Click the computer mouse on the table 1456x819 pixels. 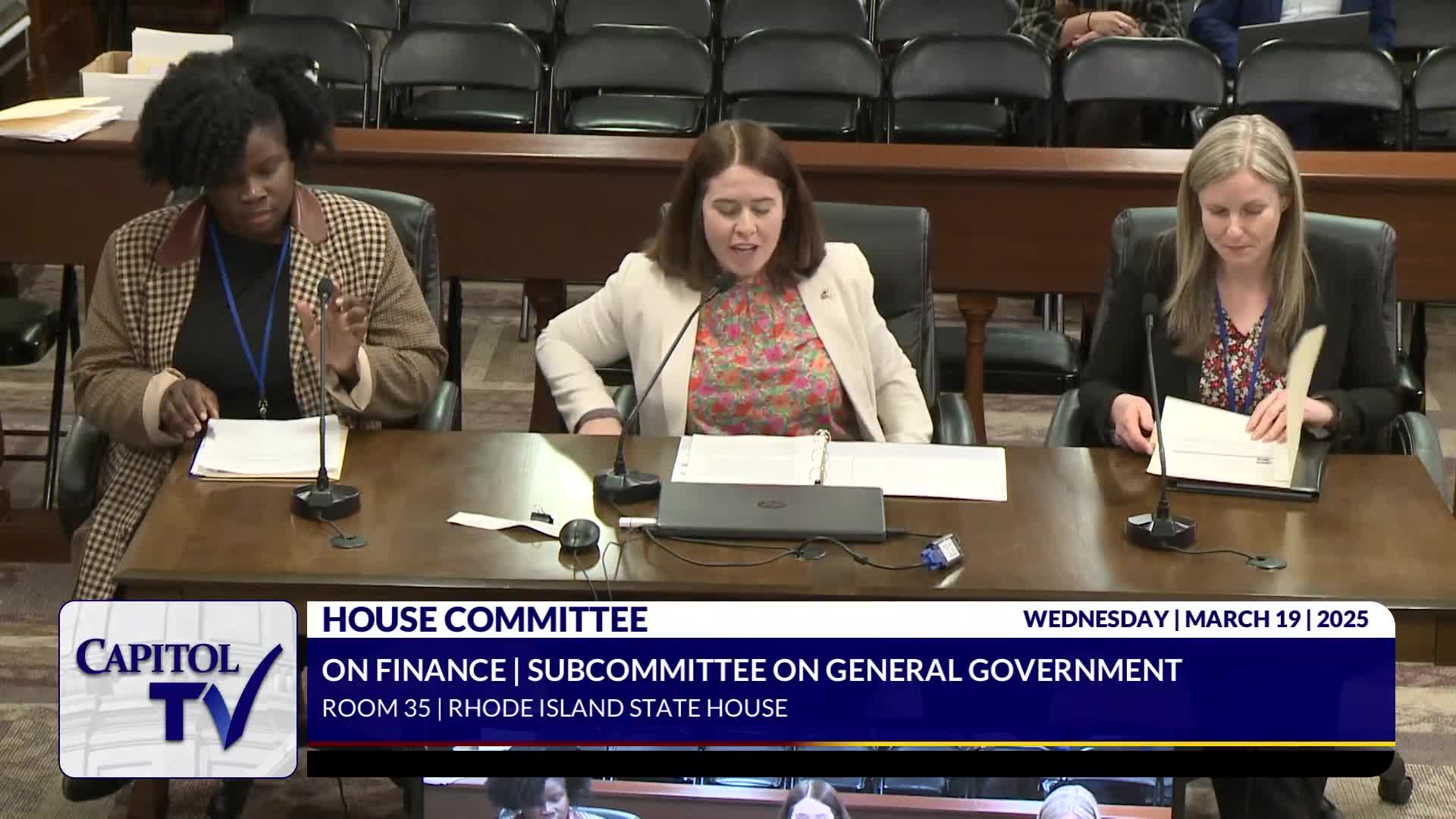click(579, 534)
